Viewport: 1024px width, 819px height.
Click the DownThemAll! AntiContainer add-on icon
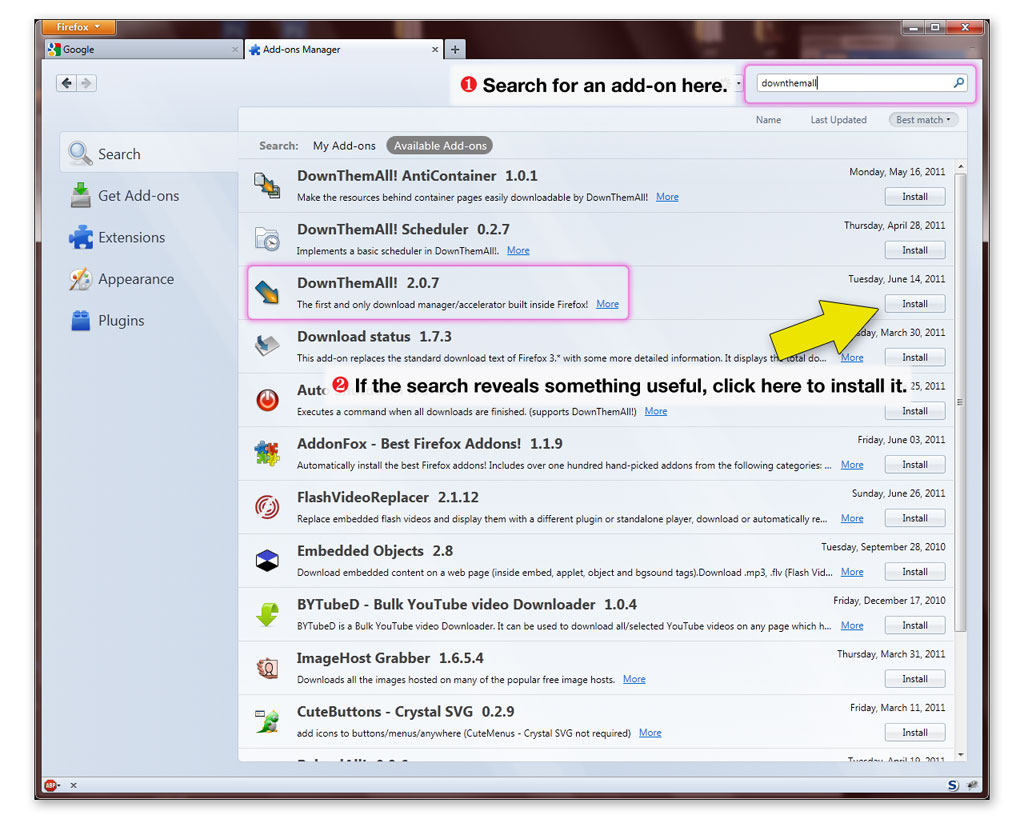267,185
